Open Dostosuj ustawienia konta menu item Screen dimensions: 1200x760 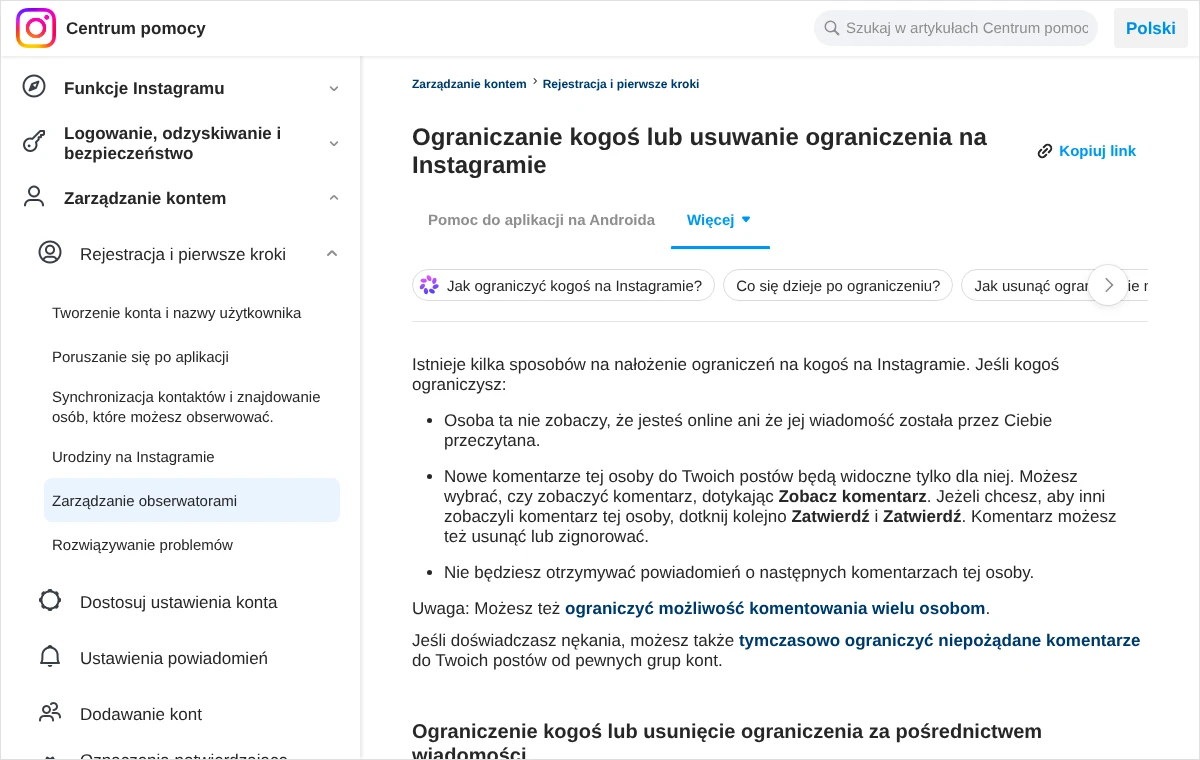coord(179,602)
